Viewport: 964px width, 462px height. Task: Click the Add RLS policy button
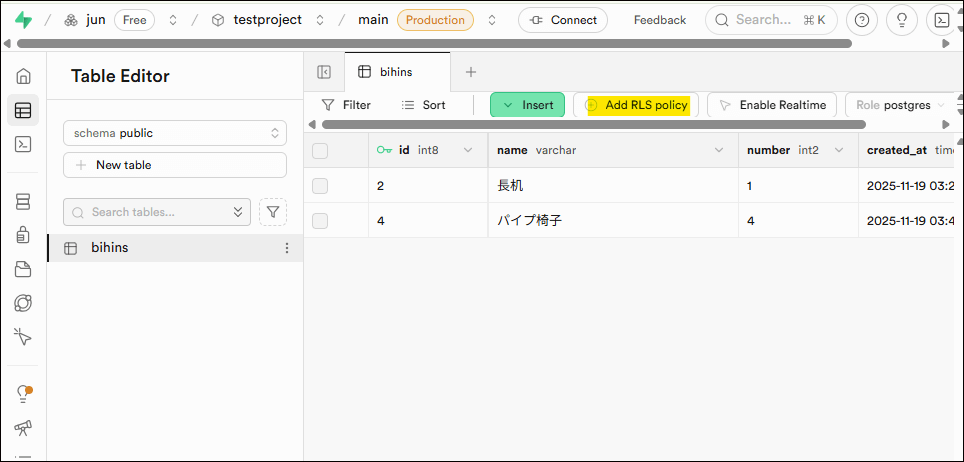(x=637, y=105)
